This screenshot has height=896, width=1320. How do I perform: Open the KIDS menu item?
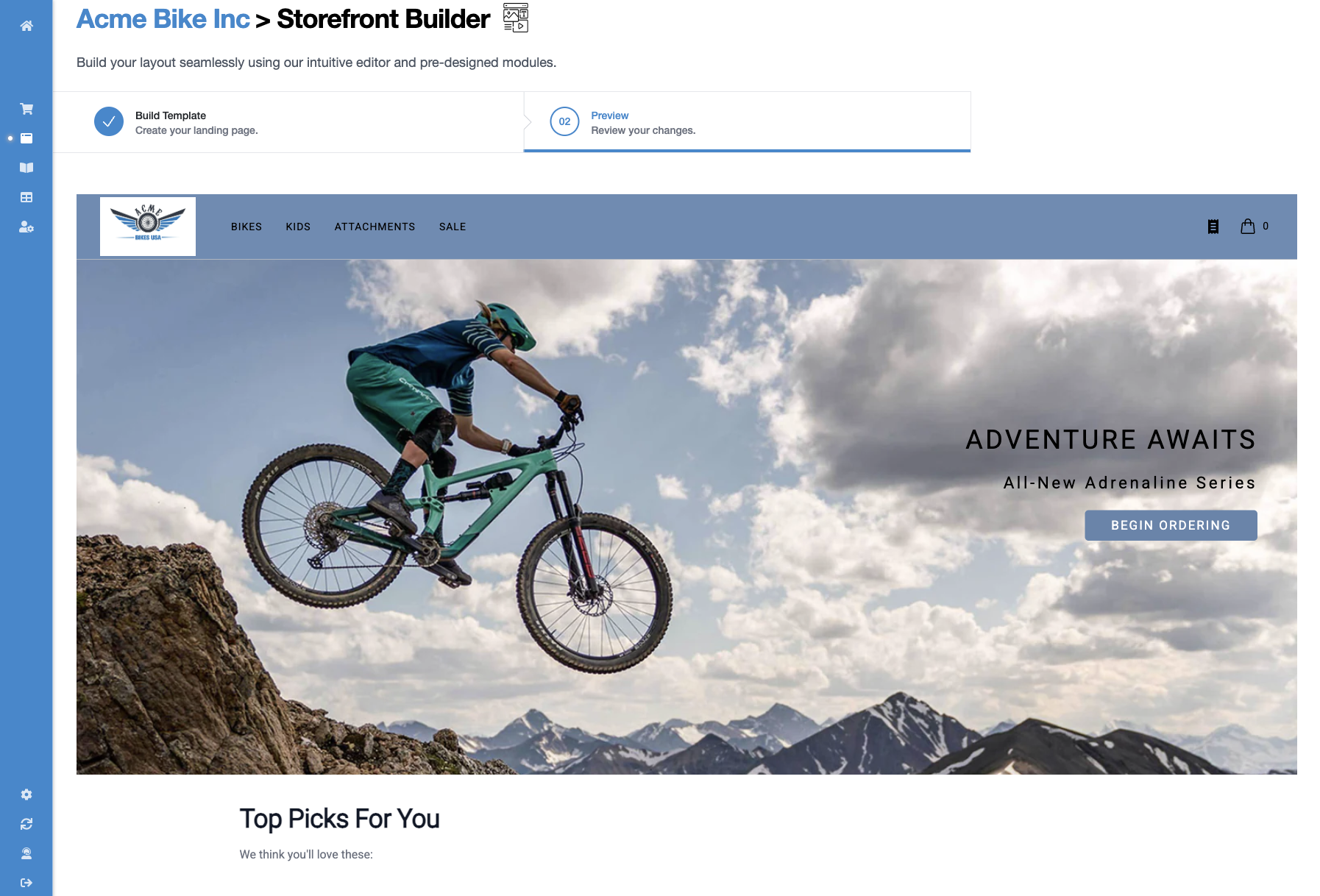(x=298, y=227)
